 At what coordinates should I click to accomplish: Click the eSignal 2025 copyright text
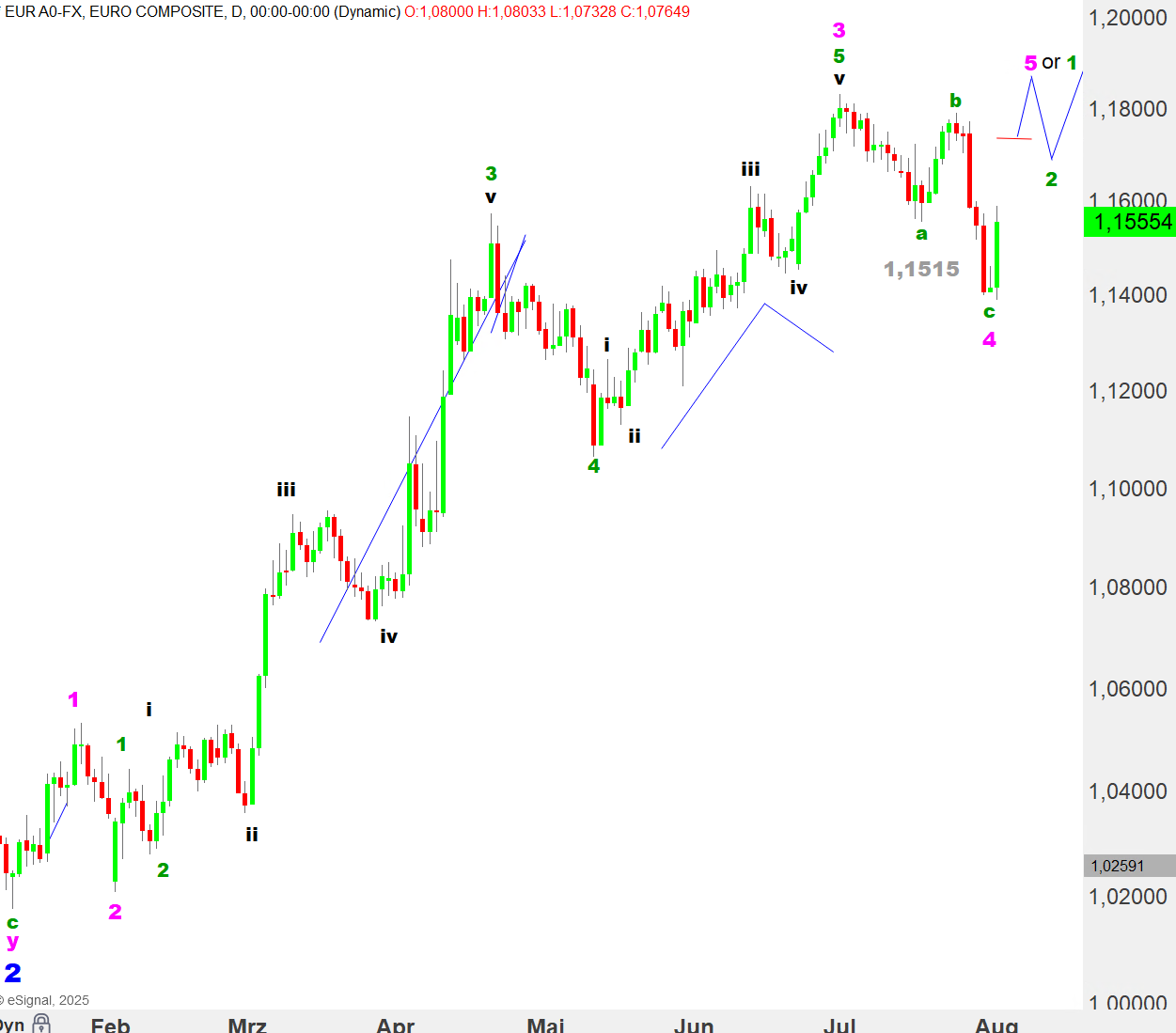[45, 1000]
